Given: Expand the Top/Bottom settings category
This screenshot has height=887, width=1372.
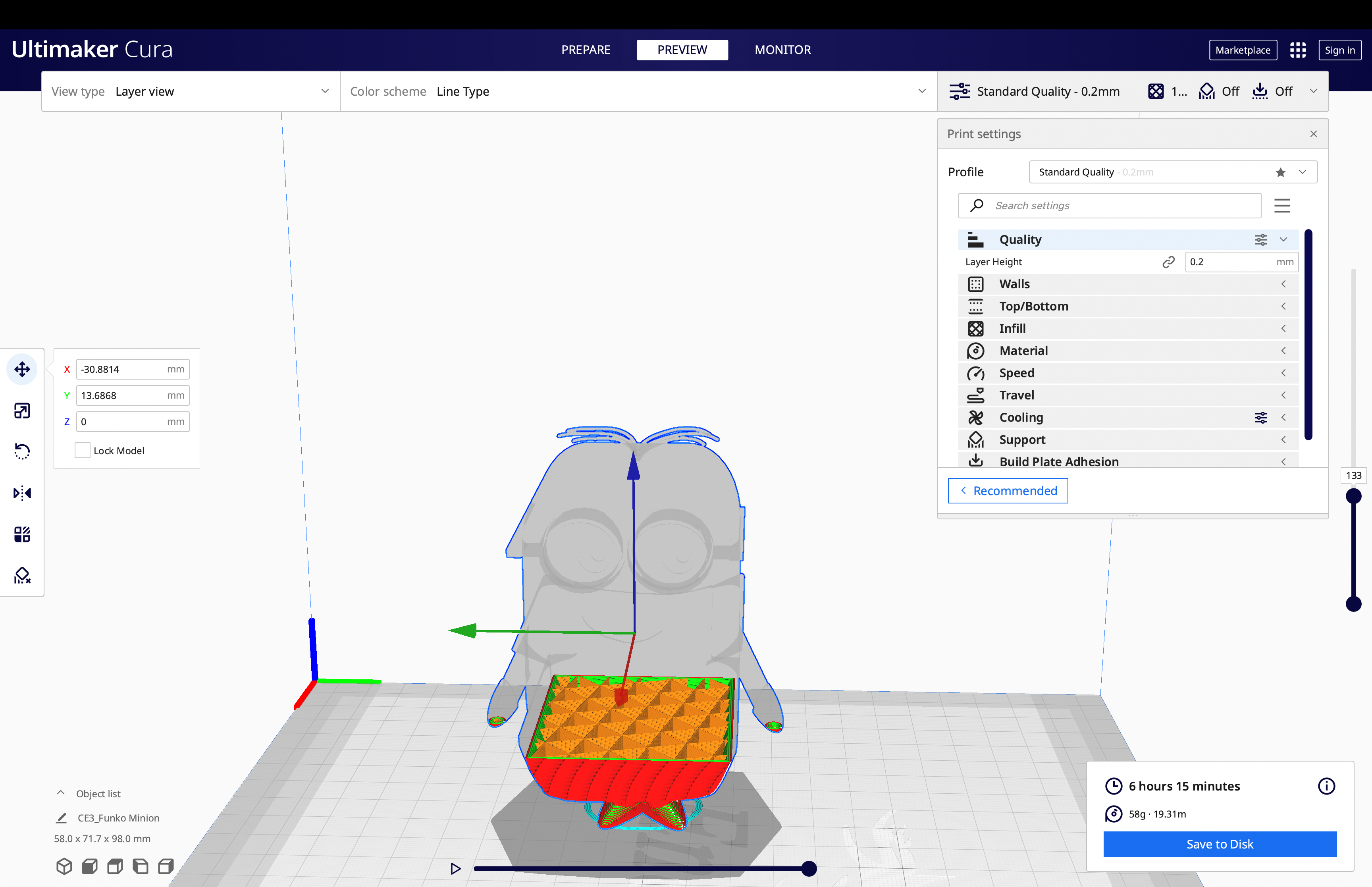Looking at the screenshot, I should coord(1128,307).
